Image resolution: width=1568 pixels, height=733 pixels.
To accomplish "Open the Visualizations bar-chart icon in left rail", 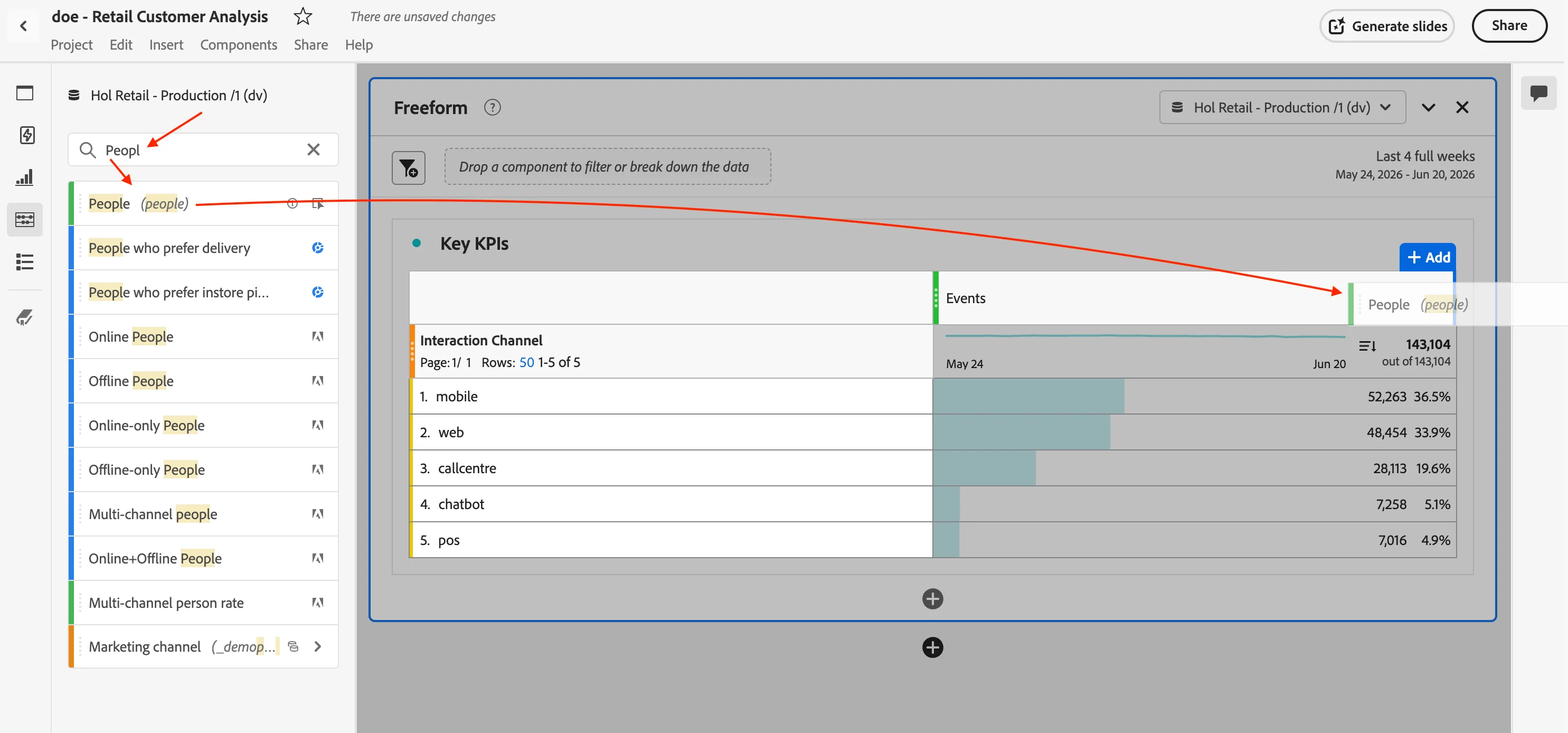I will [x=25, y=177].
